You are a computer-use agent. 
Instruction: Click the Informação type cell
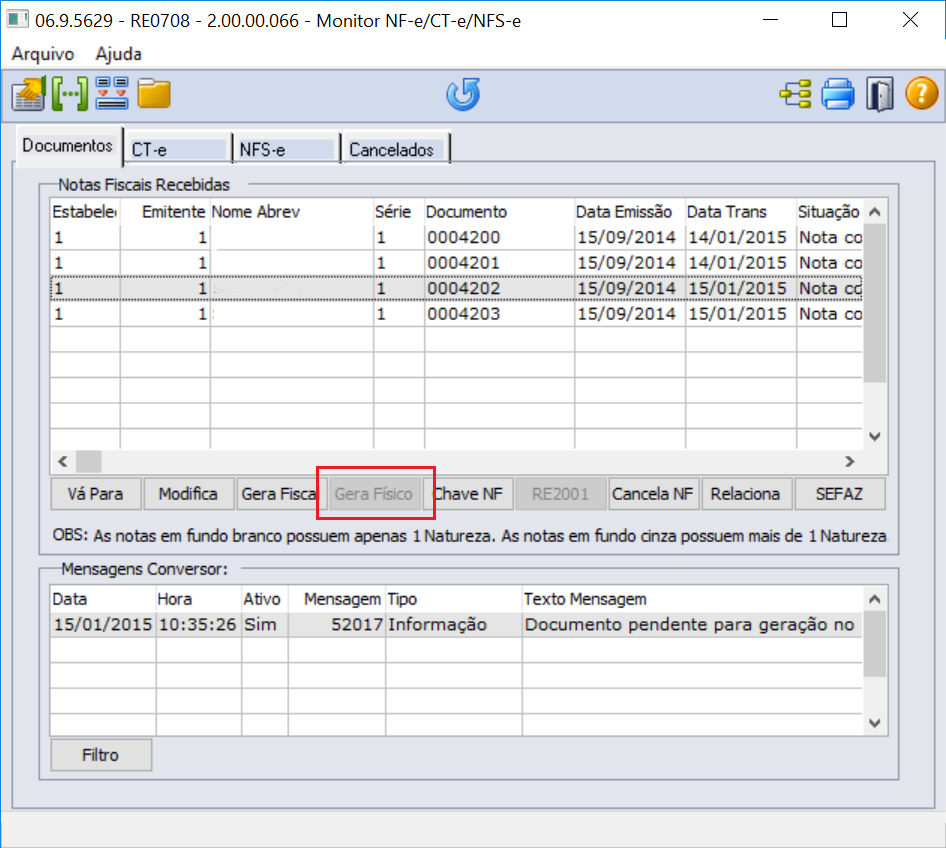click(x=454, y=624)
